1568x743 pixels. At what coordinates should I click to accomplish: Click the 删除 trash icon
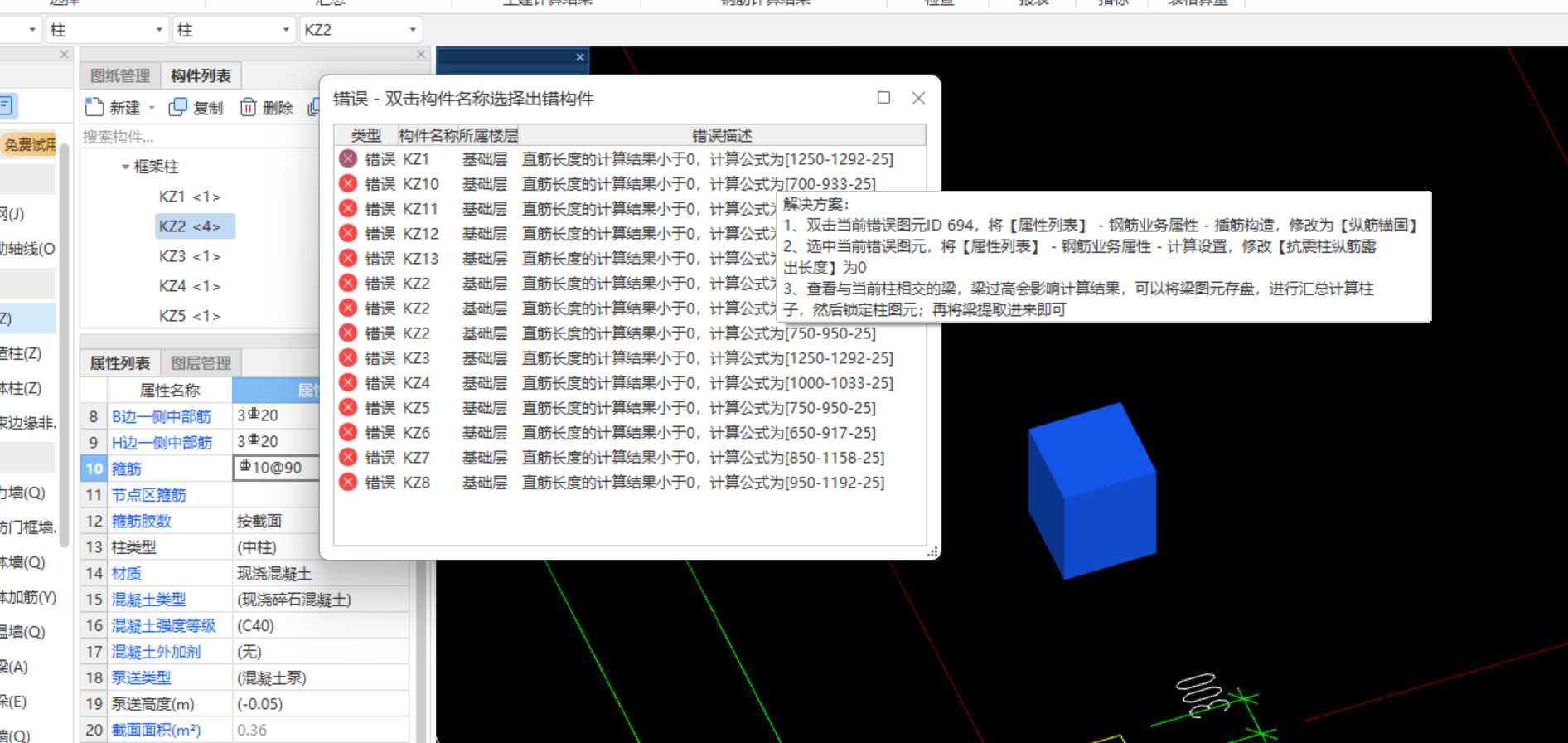[x=248, y=107]
